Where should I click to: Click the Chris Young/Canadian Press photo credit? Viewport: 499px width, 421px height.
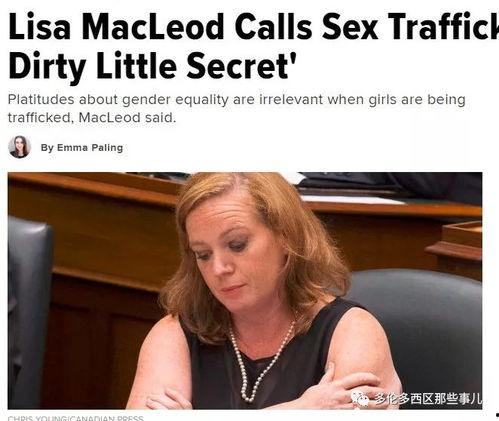[76, 418]
